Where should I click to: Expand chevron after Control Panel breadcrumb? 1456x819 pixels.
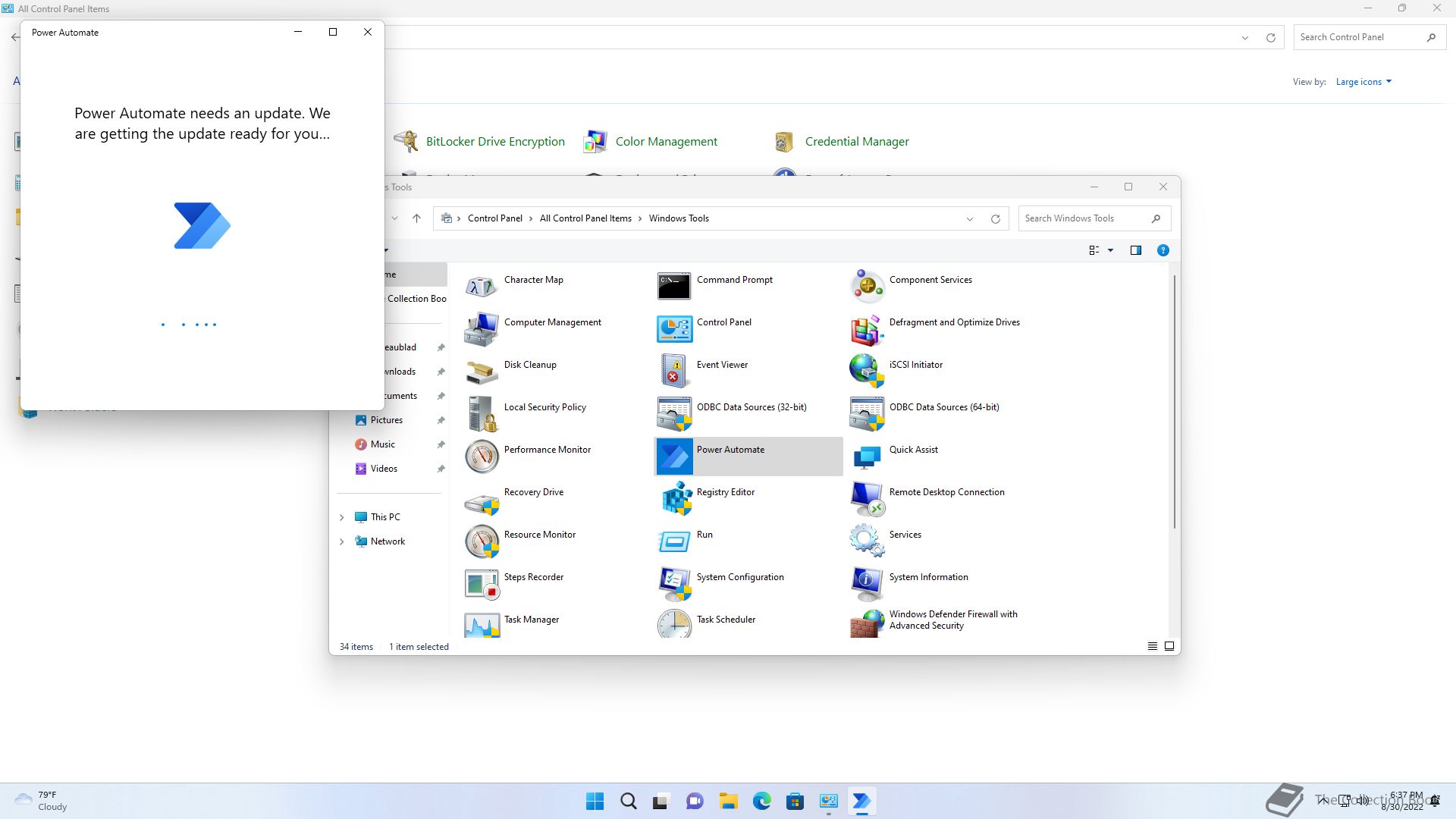[531, 218]
